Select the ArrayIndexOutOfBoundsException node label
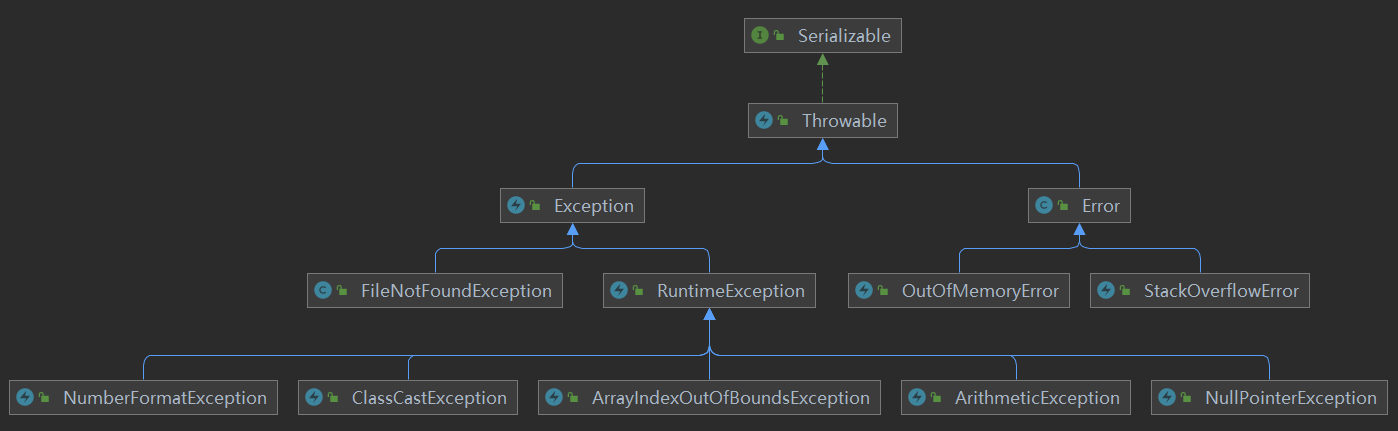Viewport: 1398px width, 431px height. [730, 397]
